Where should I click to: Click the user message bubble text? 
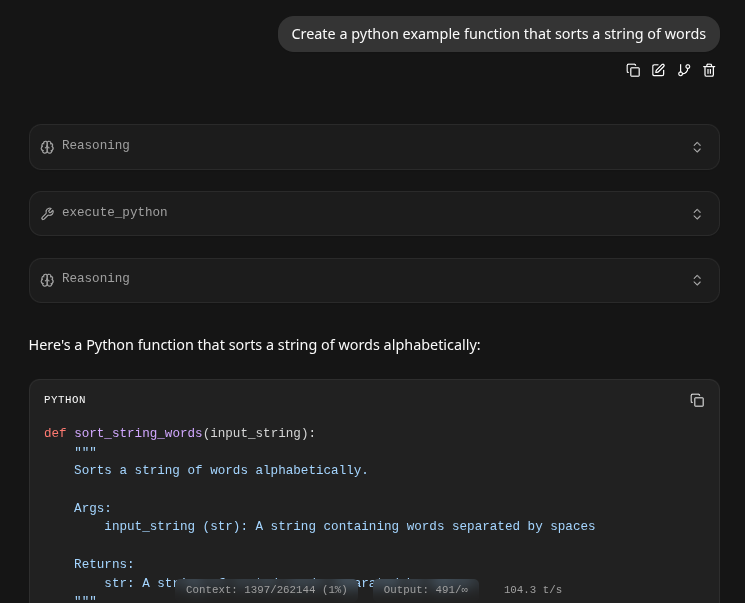[x=498, y=34]
